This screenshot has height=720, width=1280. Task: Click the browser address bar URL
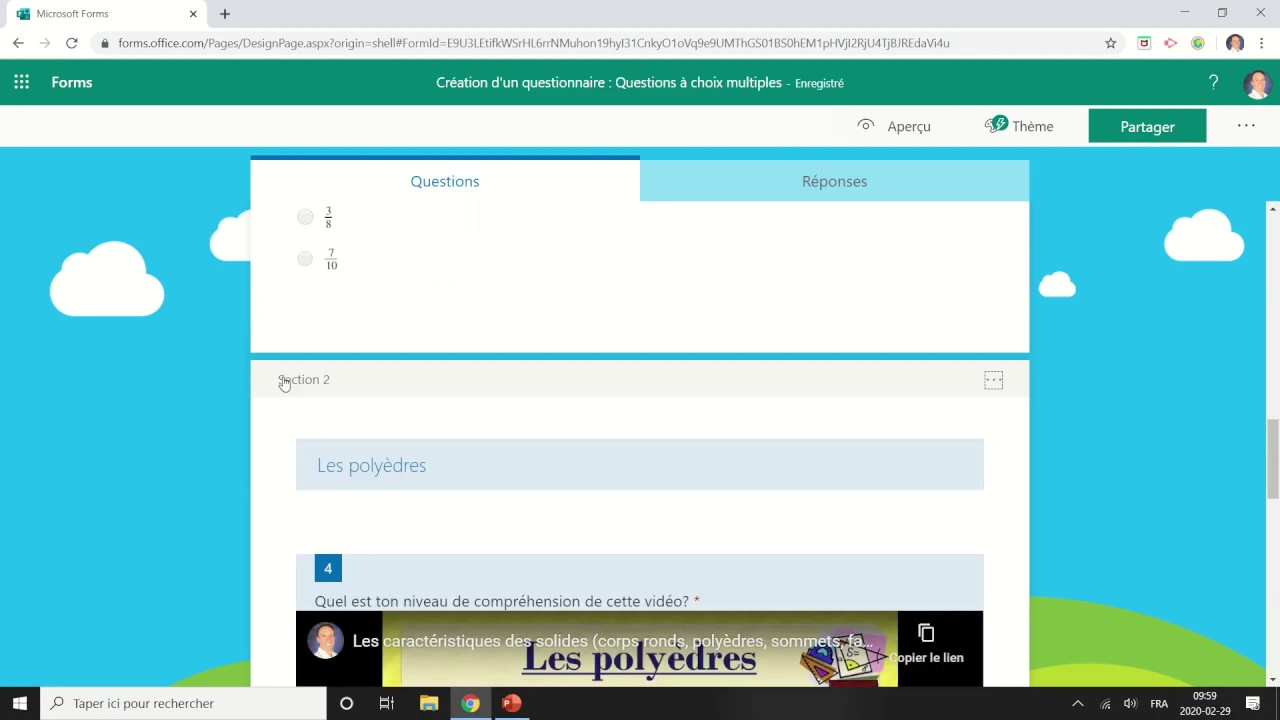[534, 43]
